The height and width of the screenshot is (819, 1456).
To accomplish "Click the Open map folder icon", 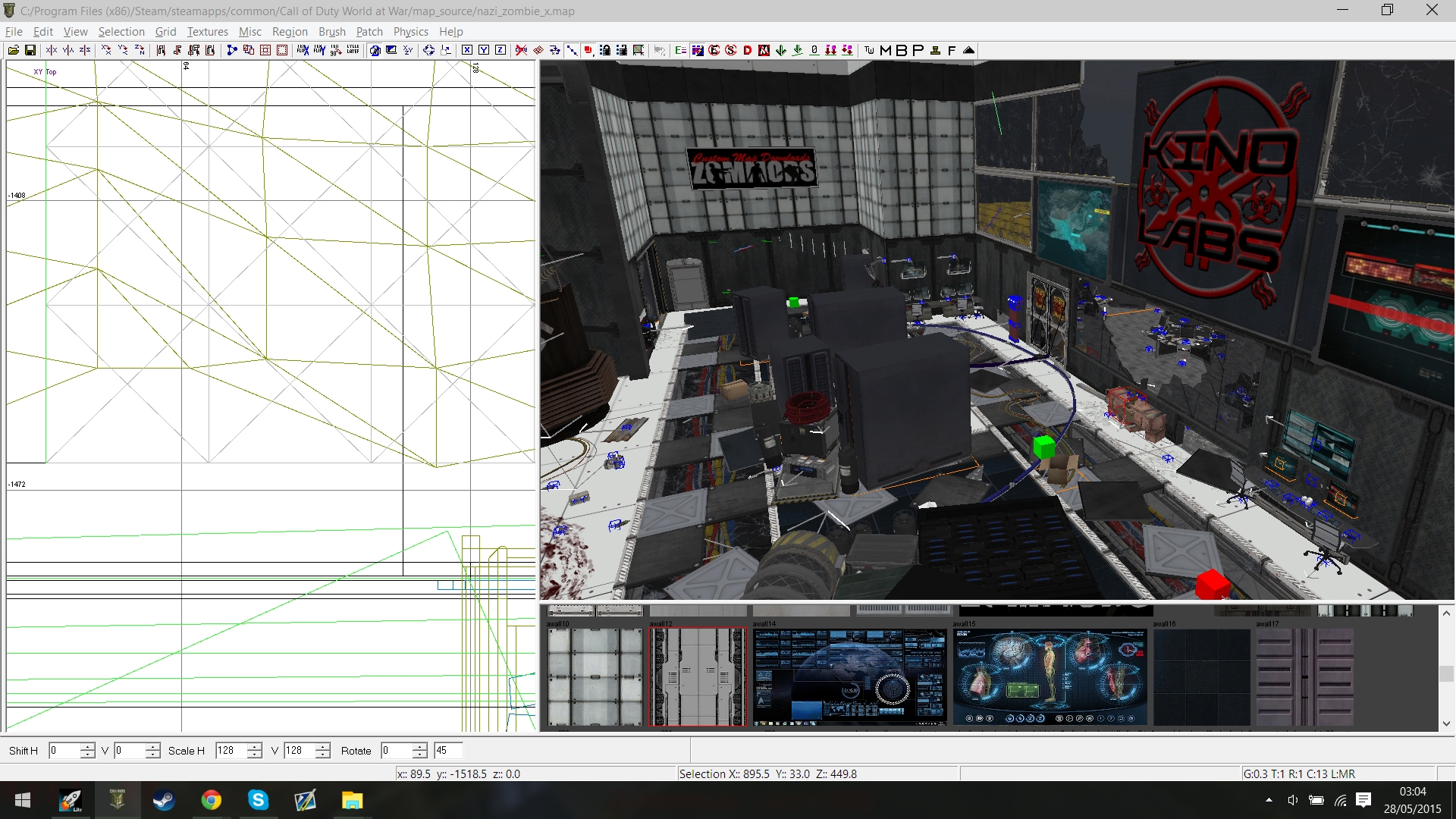I will (x=14, y=50).
